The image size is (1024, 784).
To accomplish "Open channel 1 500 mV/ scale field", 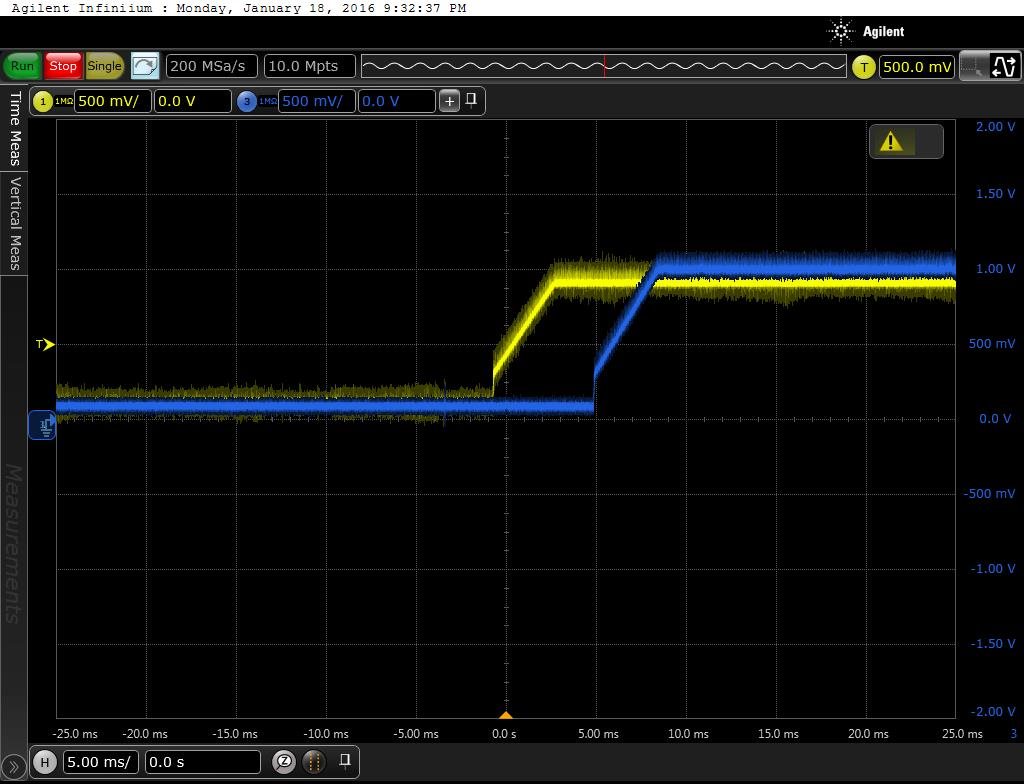I will 112,101.
